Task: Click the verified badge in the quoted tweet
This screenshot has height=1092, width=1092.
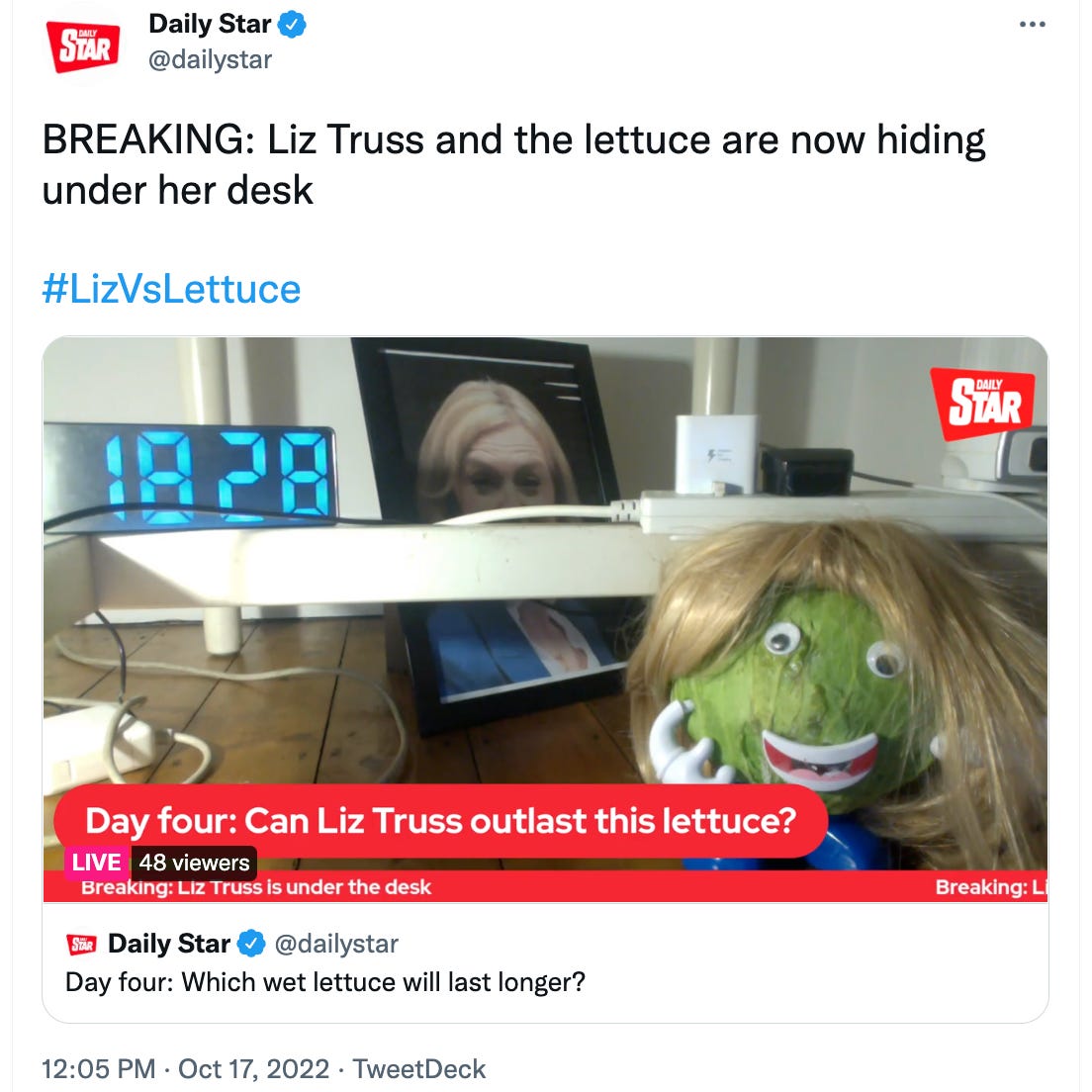Action: click(x=251, y=944)
